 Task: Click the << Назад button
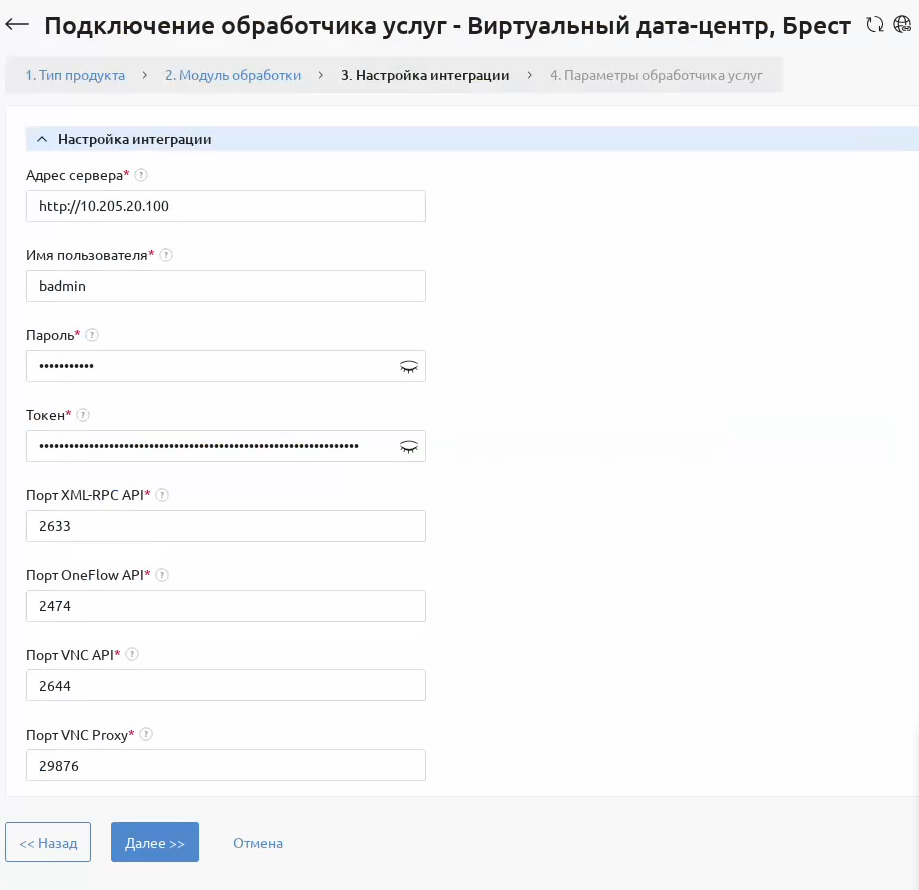48,842
